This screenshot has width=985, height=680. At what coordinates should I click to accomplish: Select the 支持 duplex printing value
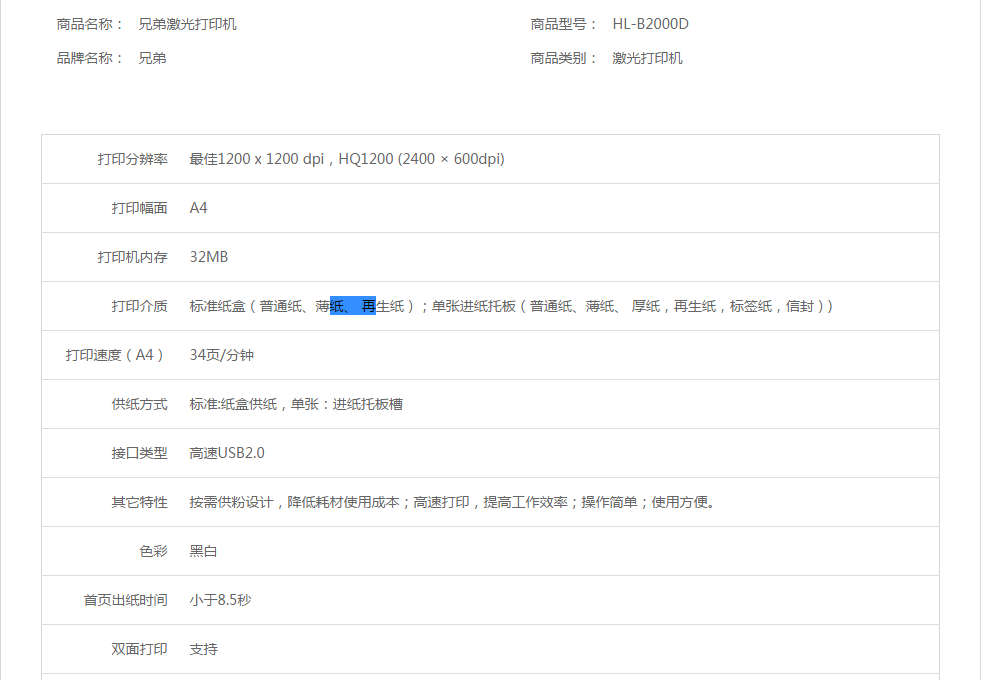point(204,650)
